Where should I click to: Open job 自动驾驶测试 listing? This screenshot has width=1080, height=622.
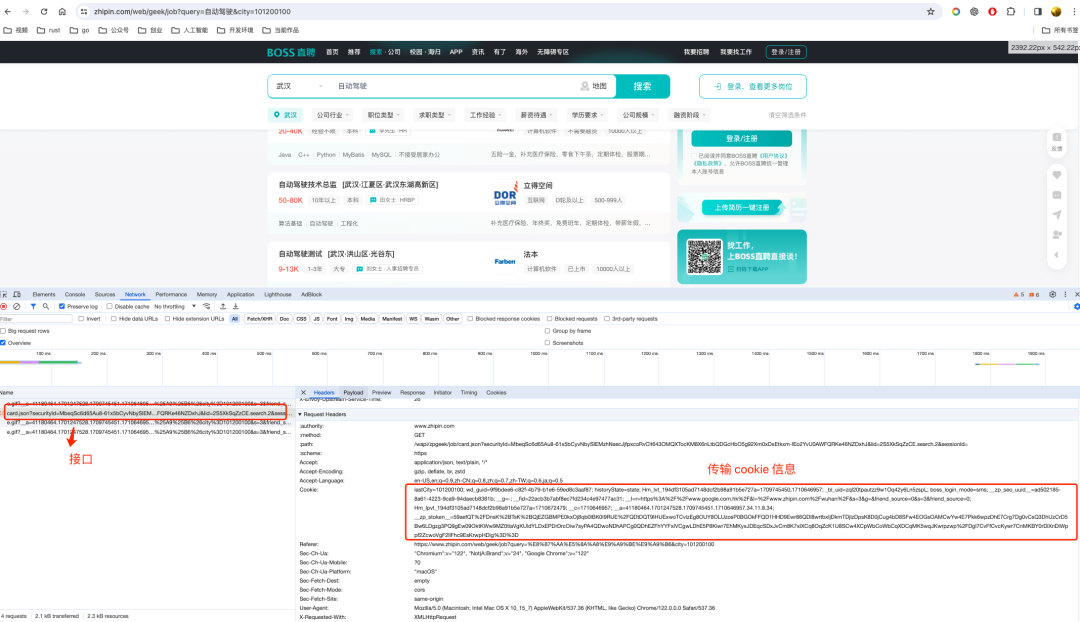(336, 254)
